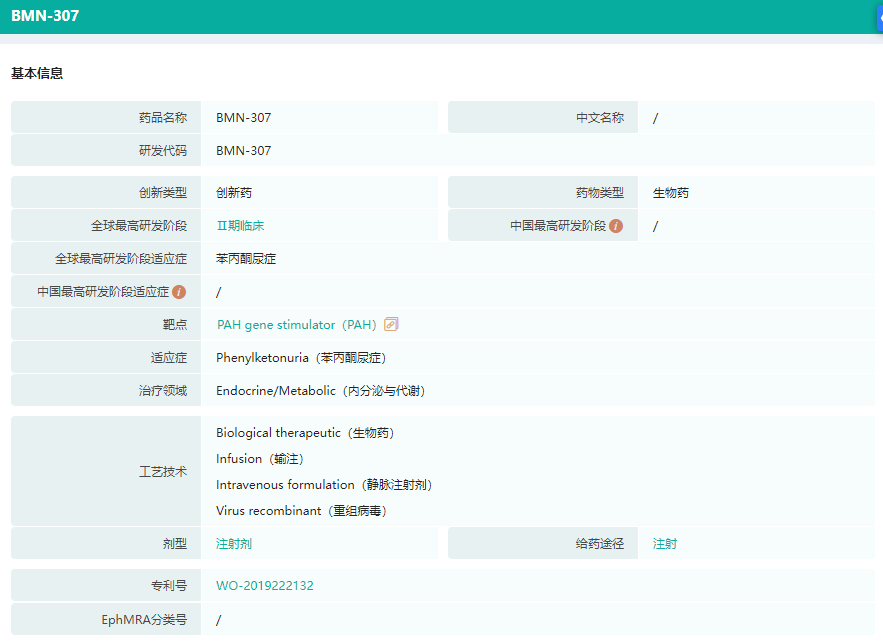Click the 注射剂 dosage form link

tap(234, 544)
